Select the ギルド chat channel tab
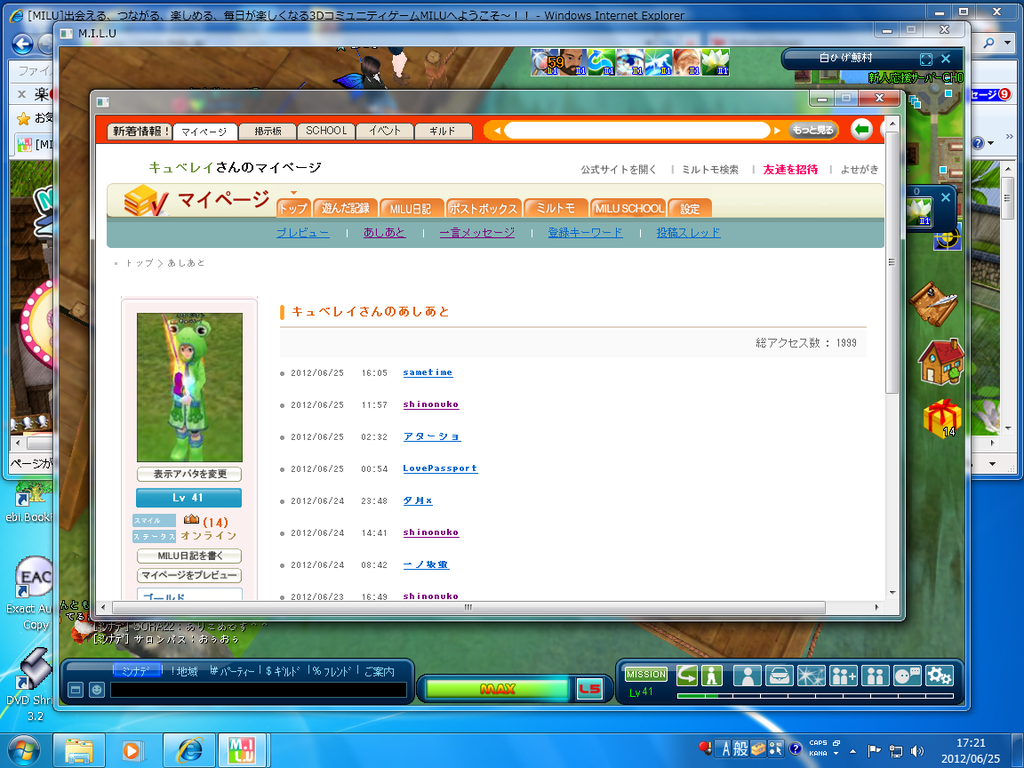Screen dimensions: 1024x768 283,671
